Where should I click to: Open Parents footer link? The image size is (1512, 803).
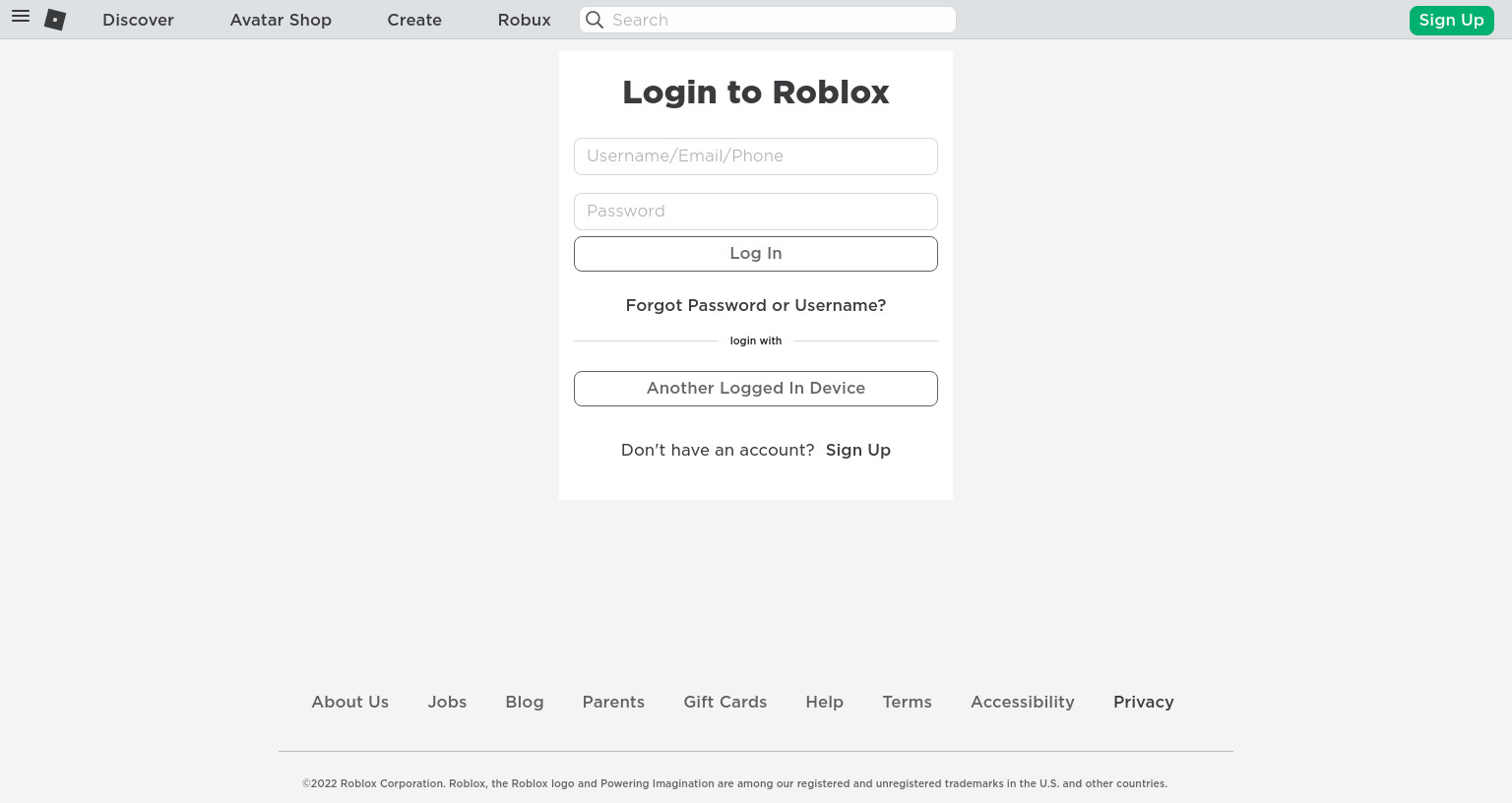click(613, 702)
